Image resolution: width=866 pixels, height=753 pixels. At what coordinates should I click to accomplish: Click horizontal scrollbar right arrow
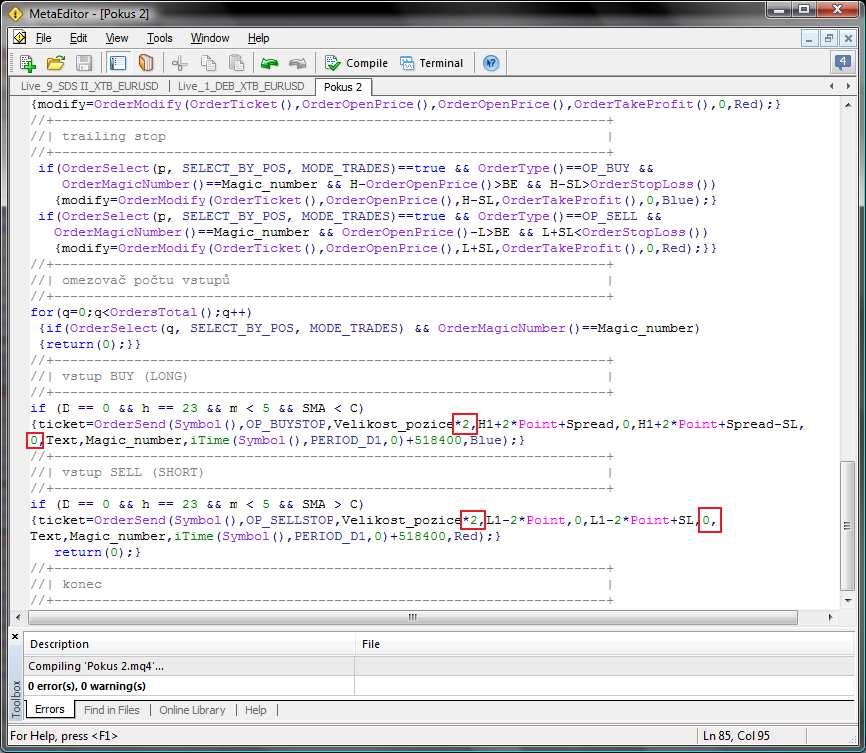click(831, 617)
